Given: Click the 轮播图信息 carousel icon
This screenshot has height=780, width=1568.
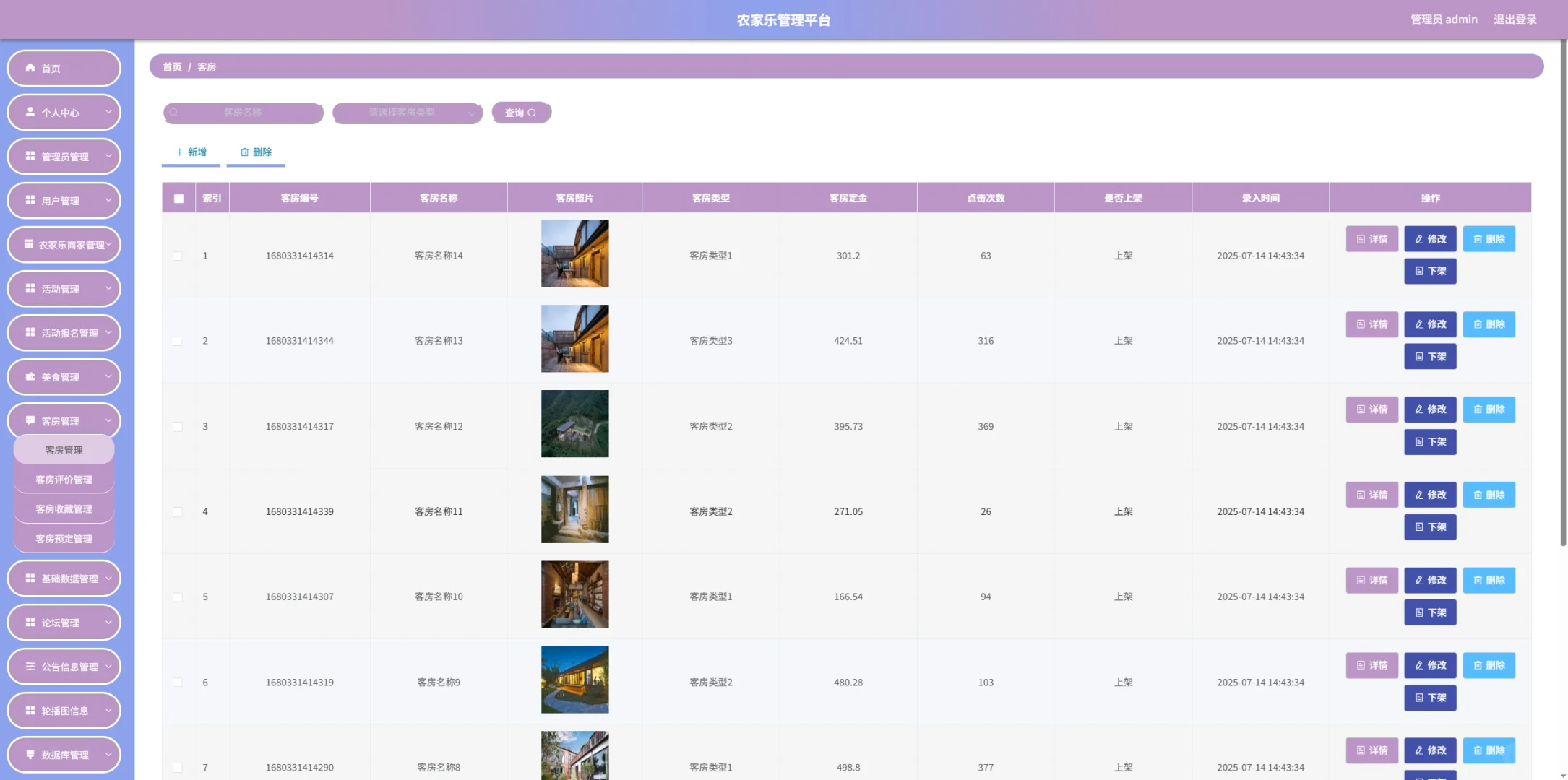Looking at the screenshot, I should click(30, 710).
